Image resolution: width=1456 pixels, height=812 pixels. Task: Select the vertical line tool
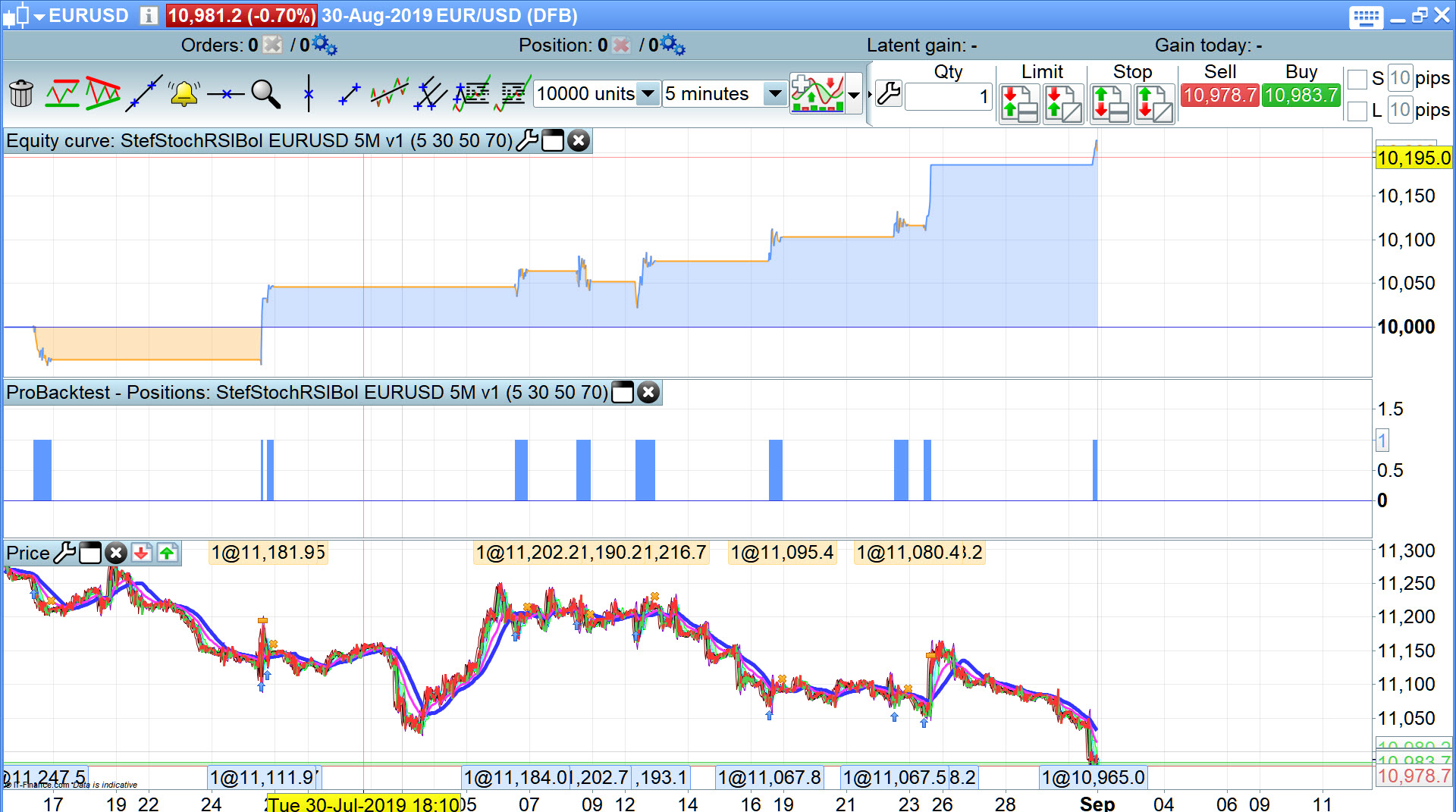point(308,94)
